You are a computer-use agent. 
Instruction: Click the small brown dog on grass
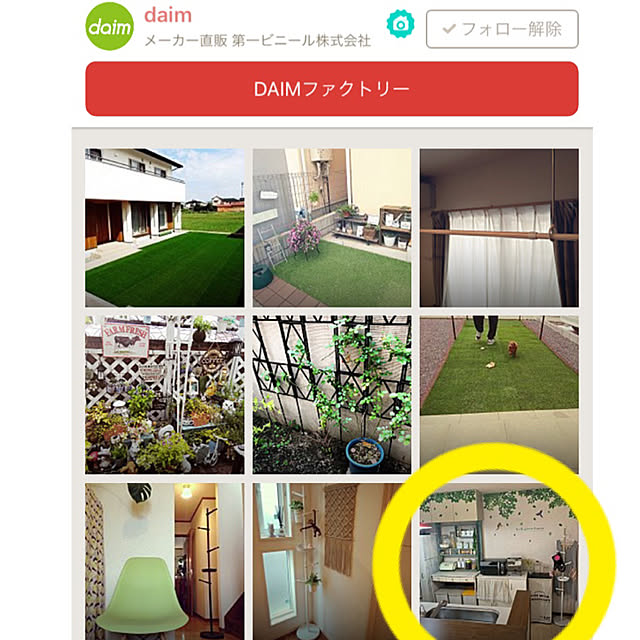point(513,348)
